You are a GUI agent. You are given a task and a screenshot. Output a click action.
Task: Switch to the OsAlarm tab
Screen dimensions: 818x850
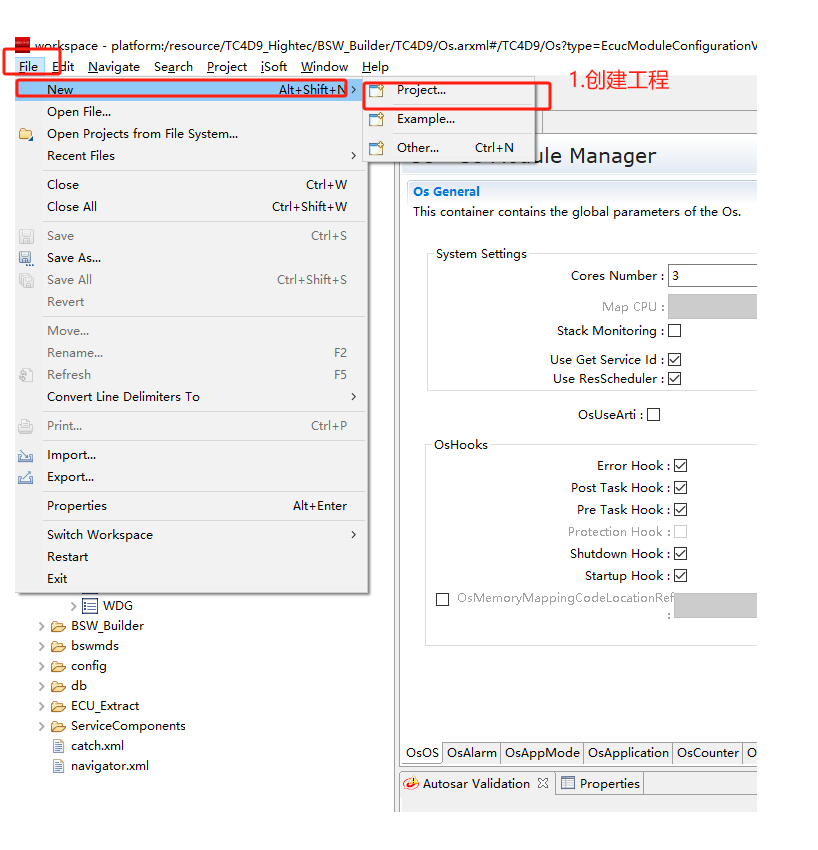[472, 753]
